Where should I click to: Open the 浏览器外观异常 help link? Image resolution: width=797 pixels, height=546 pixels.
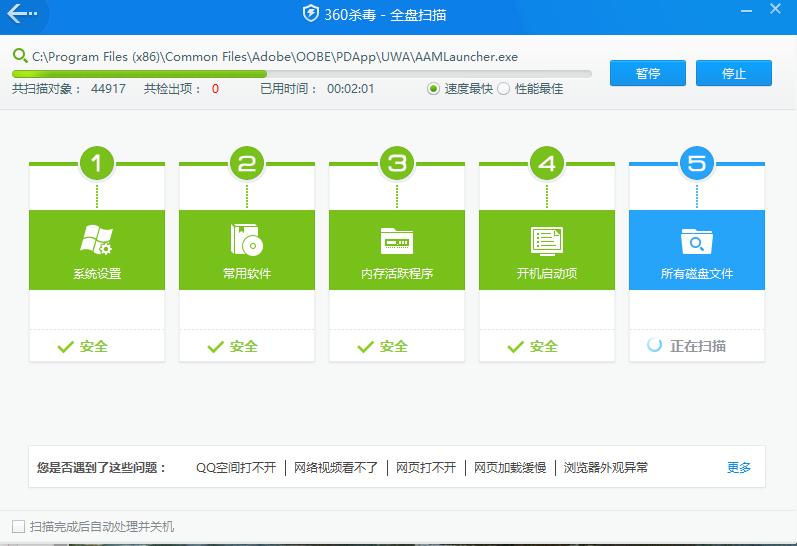(606, 467)
